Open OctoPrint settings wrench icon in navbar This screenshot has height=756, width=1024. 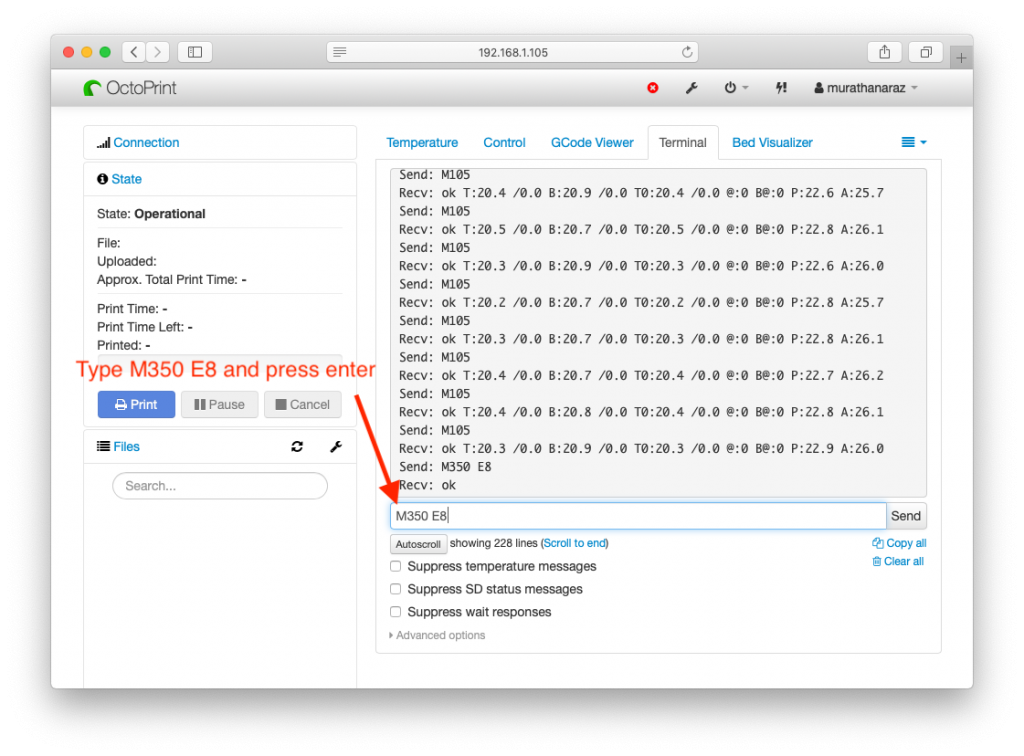692,87
